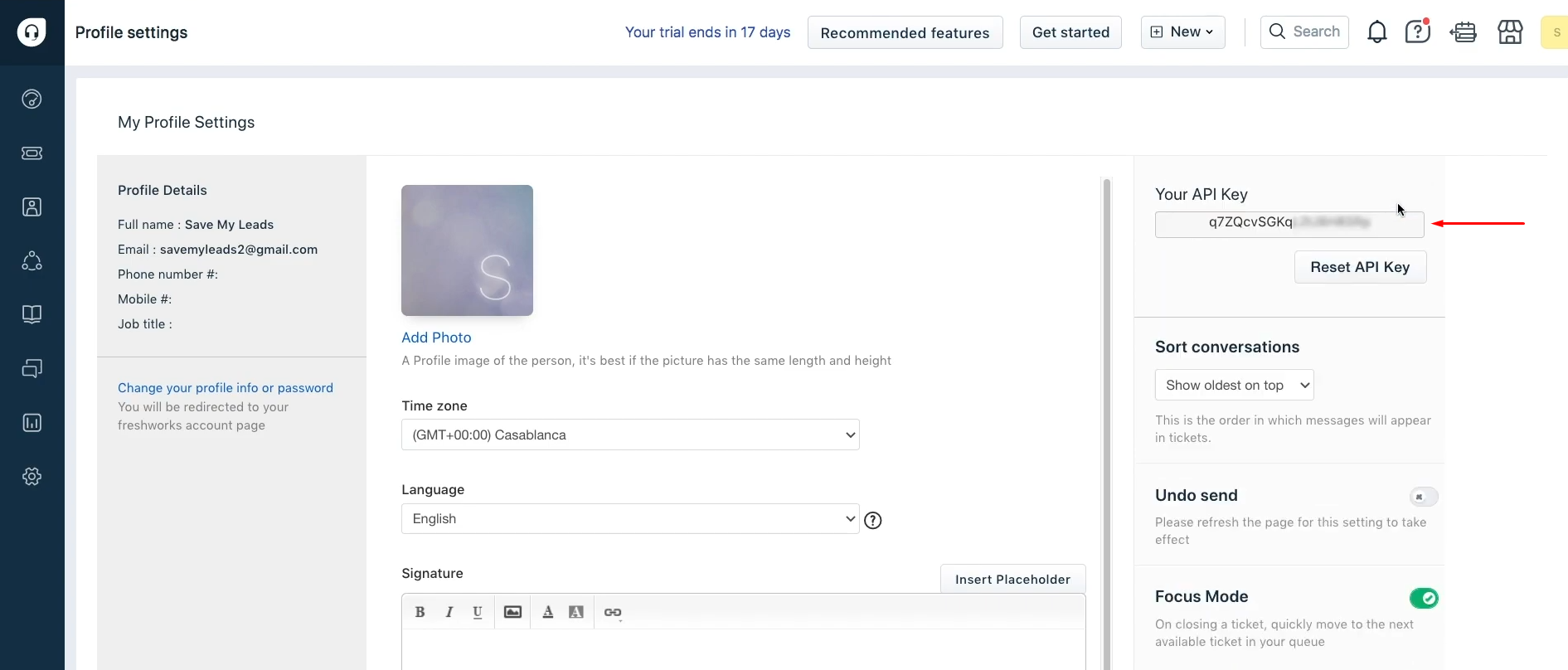Open the marketplace store icon
Image resolution: width=1568 pixels, height=670 pixels.
pos(1510,32)
